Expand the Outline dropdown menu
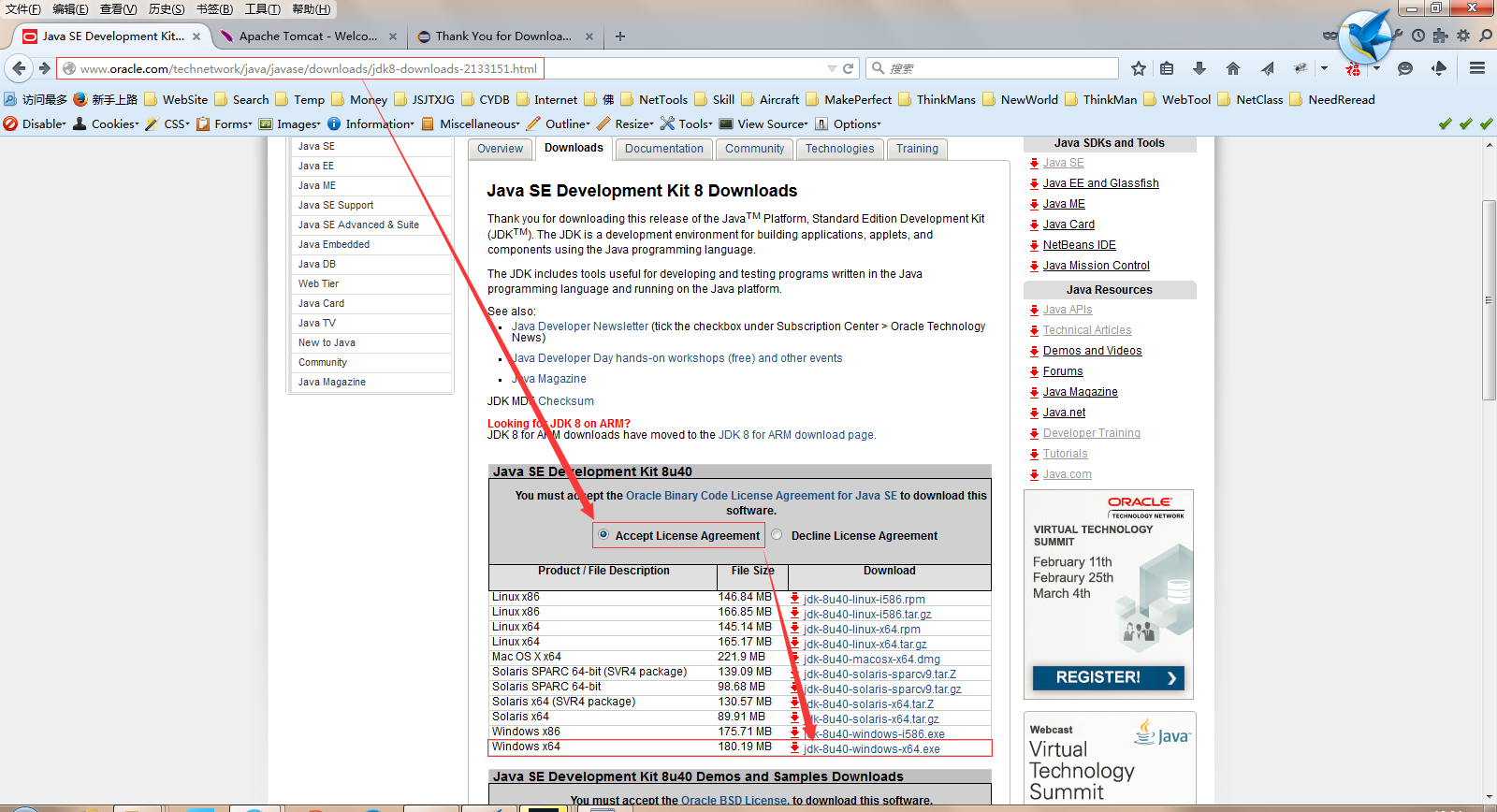The image size is (1497, 812). (x=559, y=123)
